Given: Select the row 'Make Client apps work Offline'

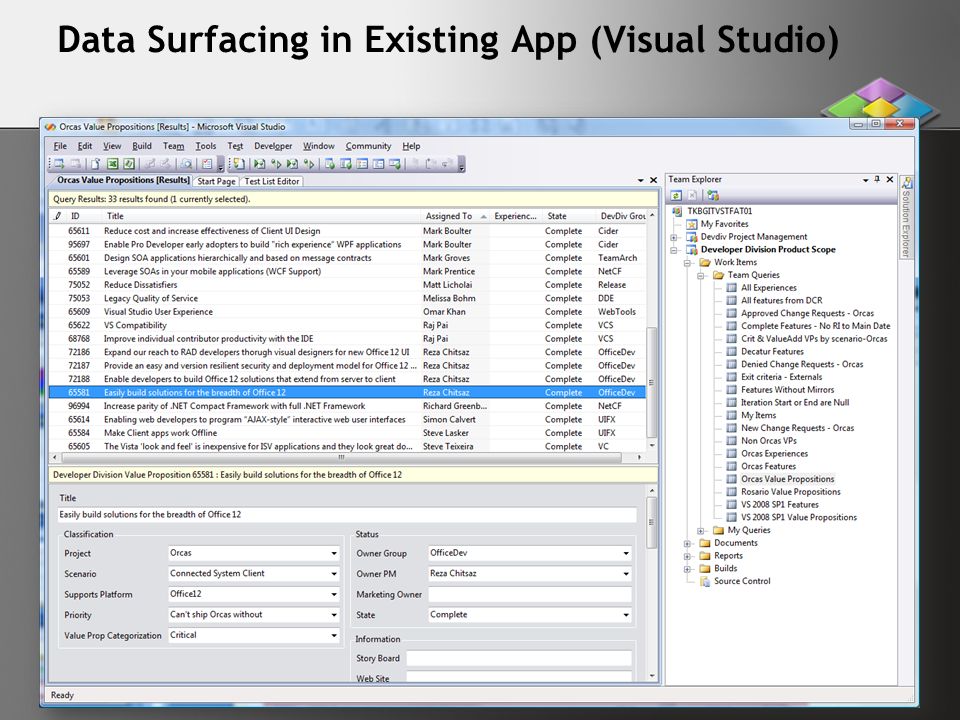Looking at the screenshot, I should coord(347,433).
